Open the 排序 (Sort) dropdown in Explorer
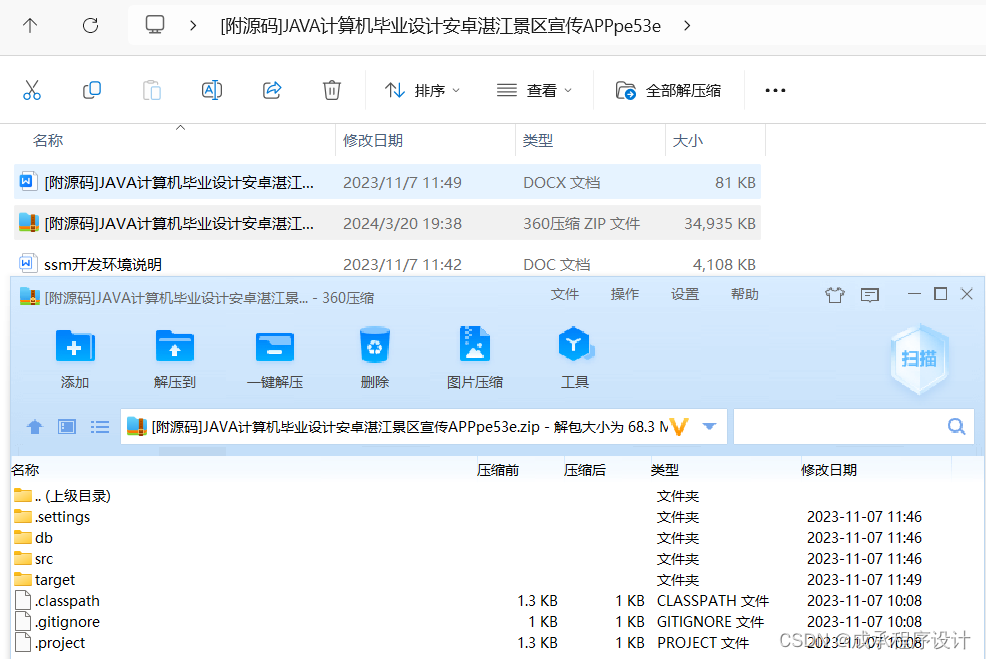This screenshot has width=986, height=659. coord(422,89)
